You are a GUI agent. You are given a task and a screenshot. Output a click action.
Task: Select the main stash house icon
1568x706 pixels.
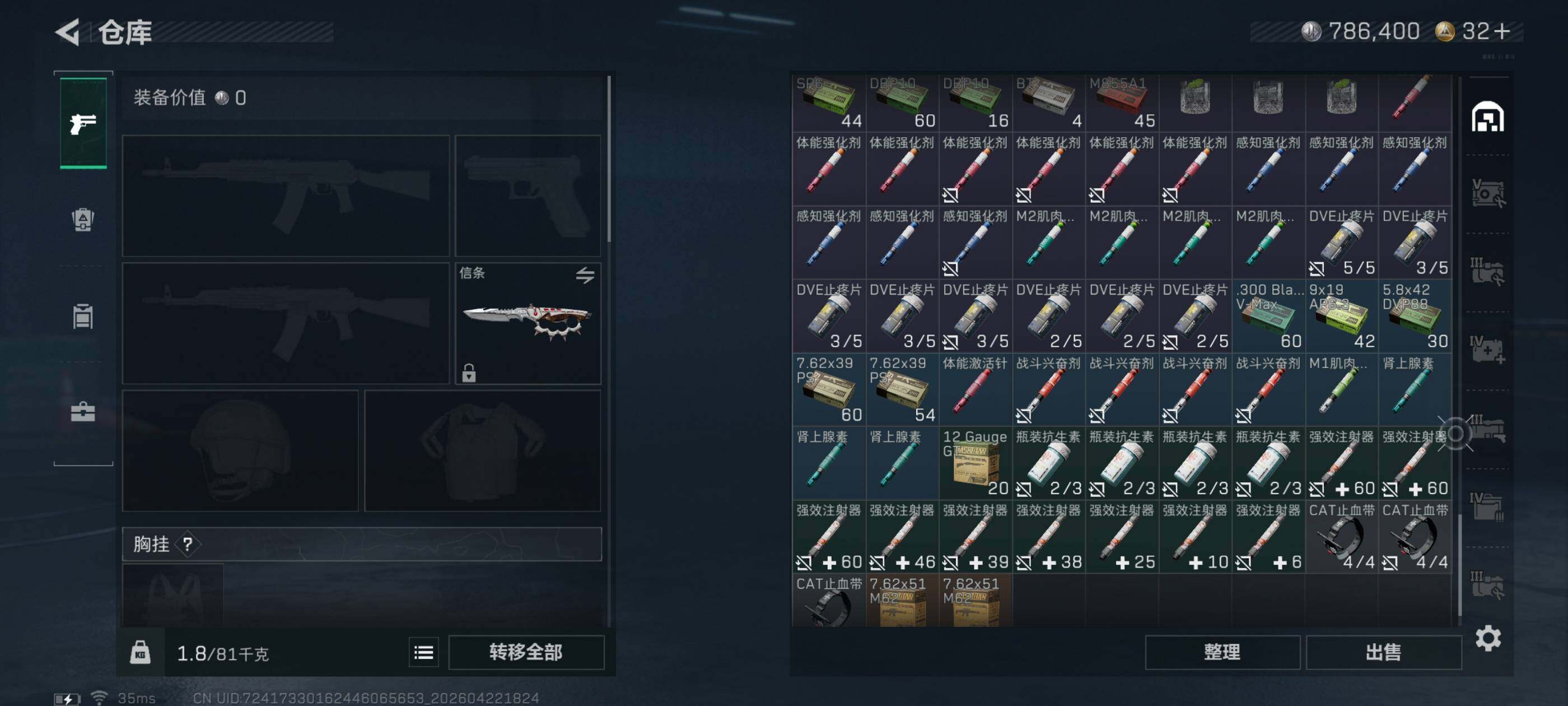click(x=1487, y=117)
